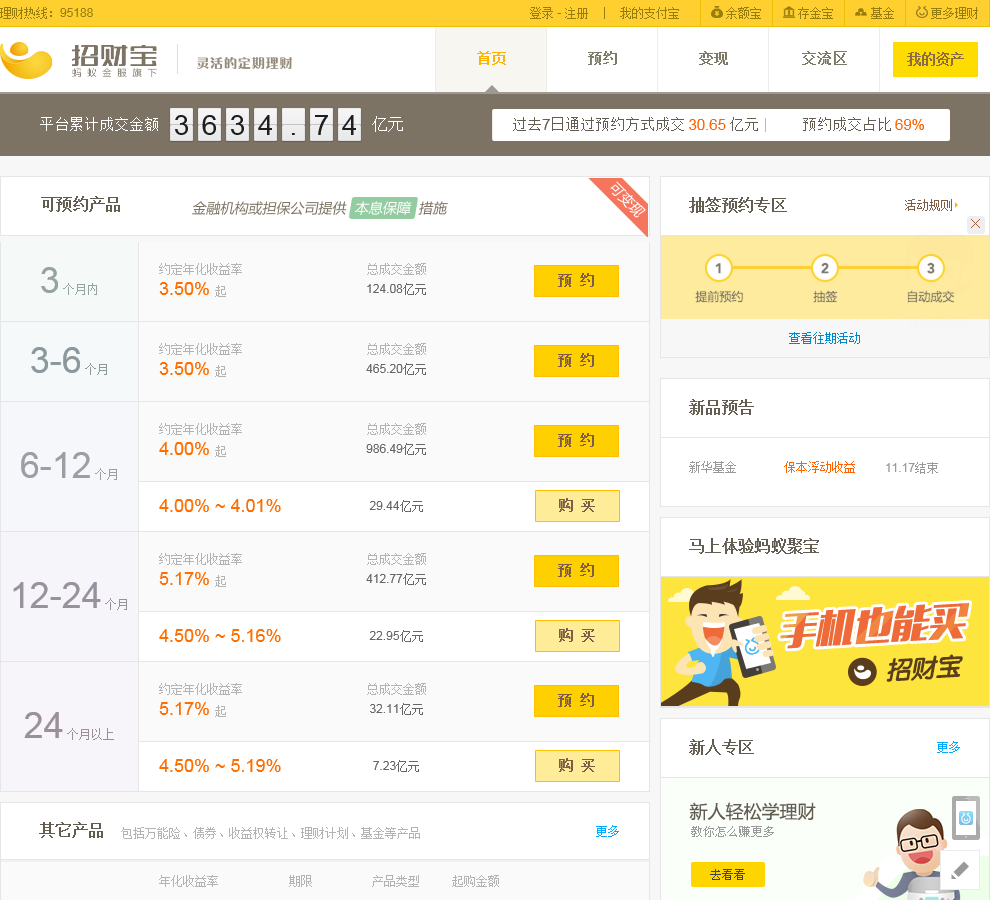Reserve the 3-6个月 product
Image resolution: width=990 pixels, height=900 pixels.
[576, 361]
